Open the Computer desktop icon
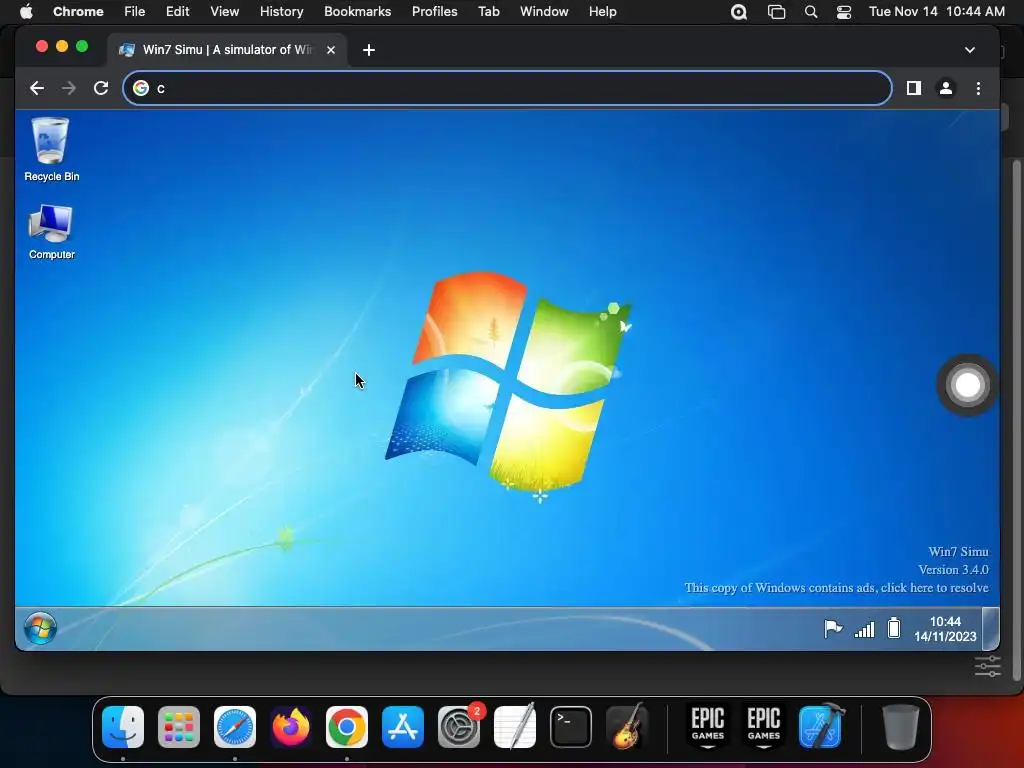The image size is (1024, 768). 51,232
